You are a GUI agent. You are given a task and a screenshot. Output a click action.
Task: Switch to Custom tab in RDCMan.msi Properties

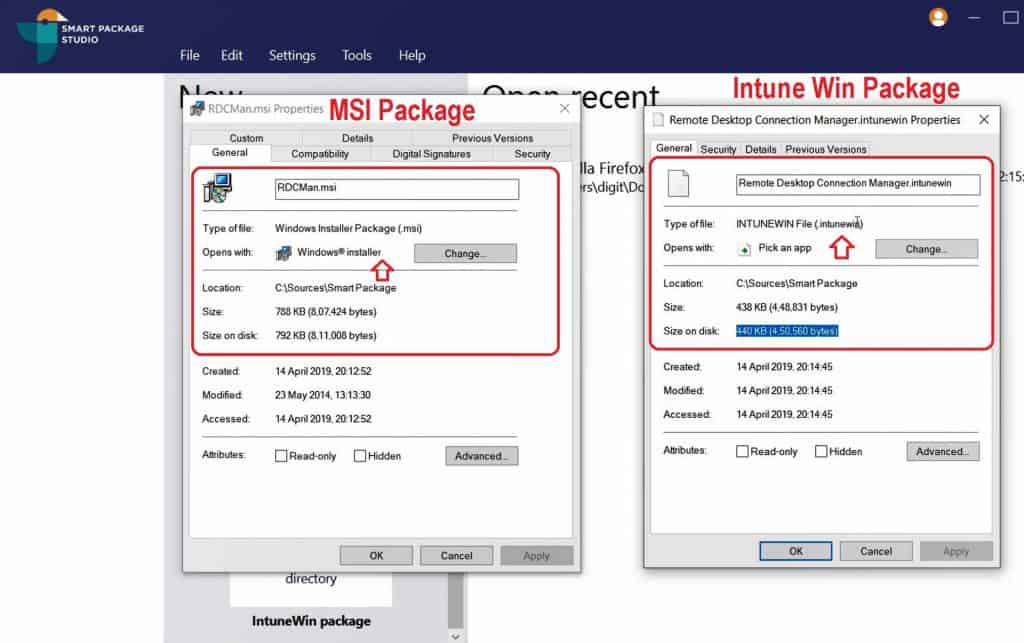click(x=246, y=138)
